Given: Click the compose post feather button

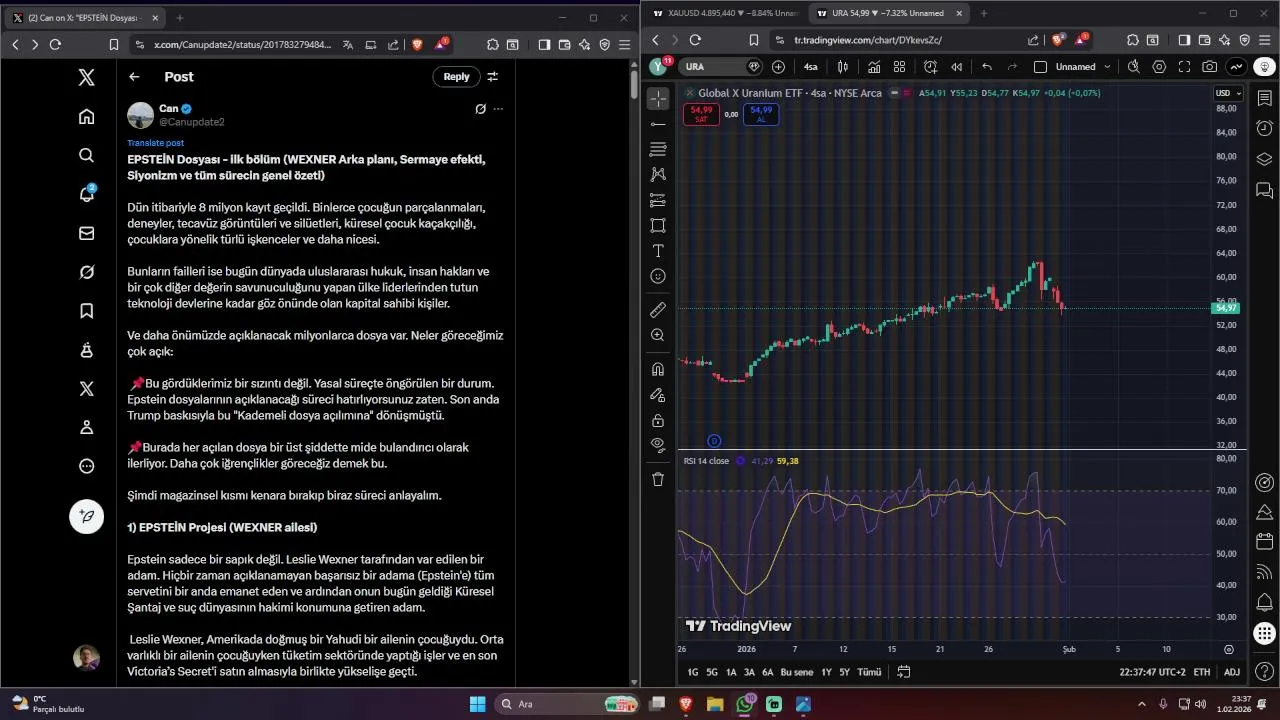Looking at the screenshot, I should (87, 516).
